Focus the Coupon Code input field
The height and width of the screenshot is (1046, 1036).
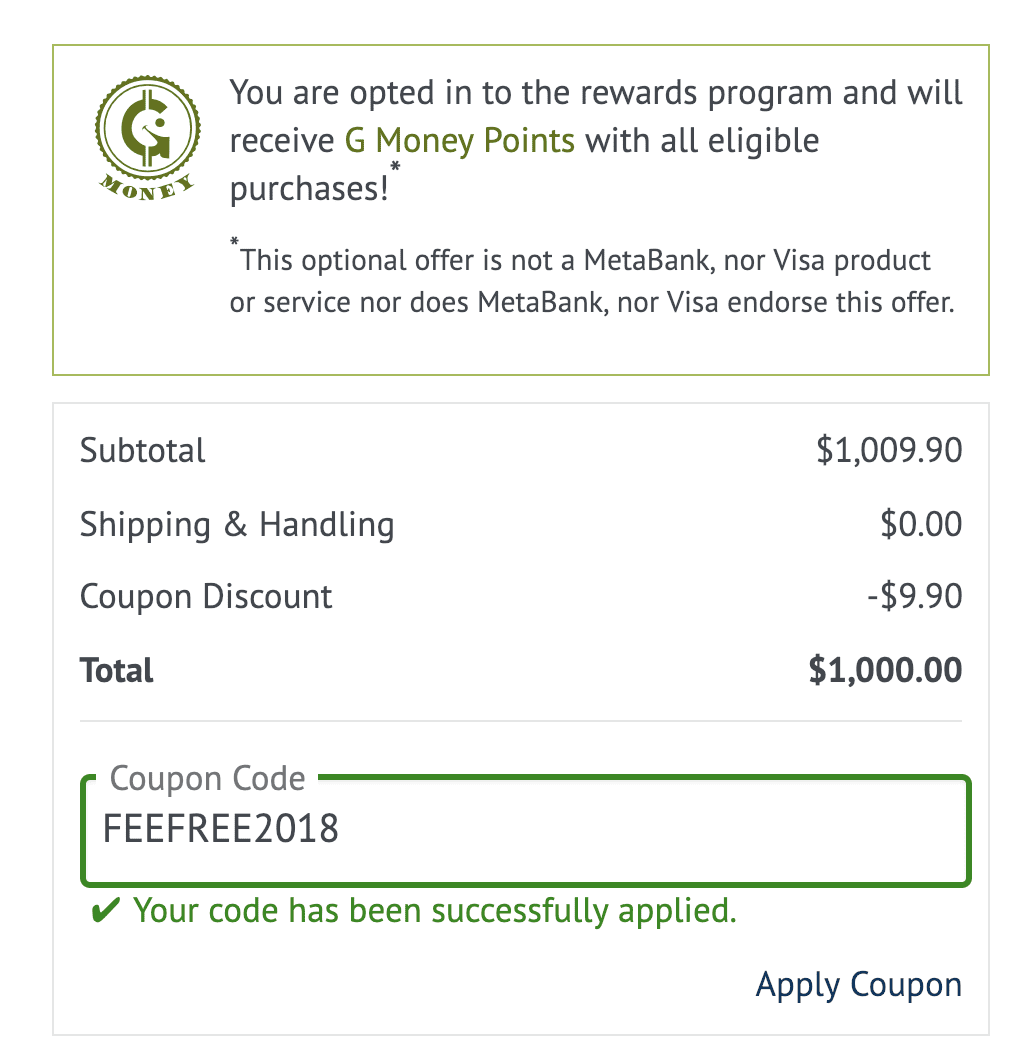tap(526, 831)
